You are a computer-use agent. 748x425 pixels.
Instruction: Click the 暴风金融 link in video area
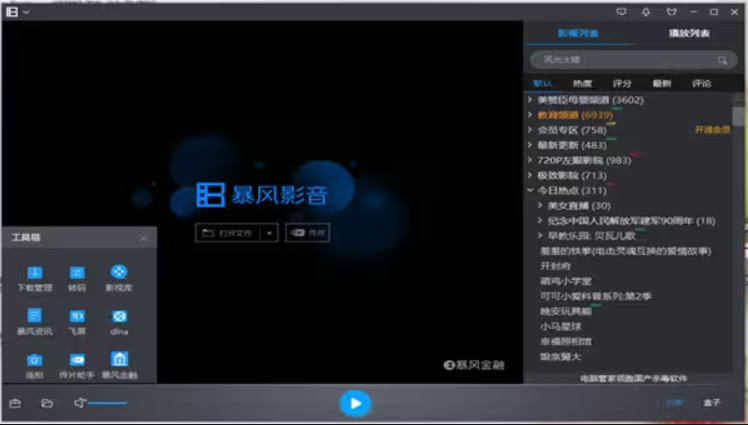(474, 365)
